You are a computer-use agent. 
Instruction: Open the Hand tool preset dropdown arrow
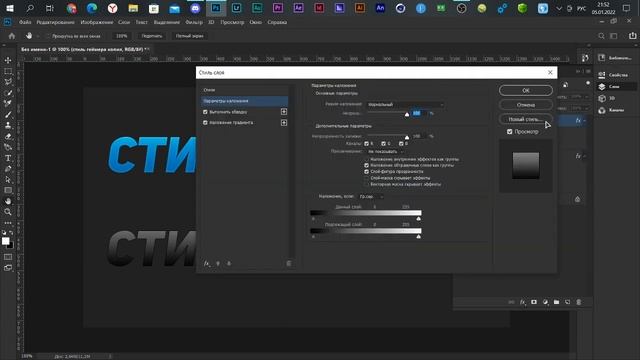point(38,36)
